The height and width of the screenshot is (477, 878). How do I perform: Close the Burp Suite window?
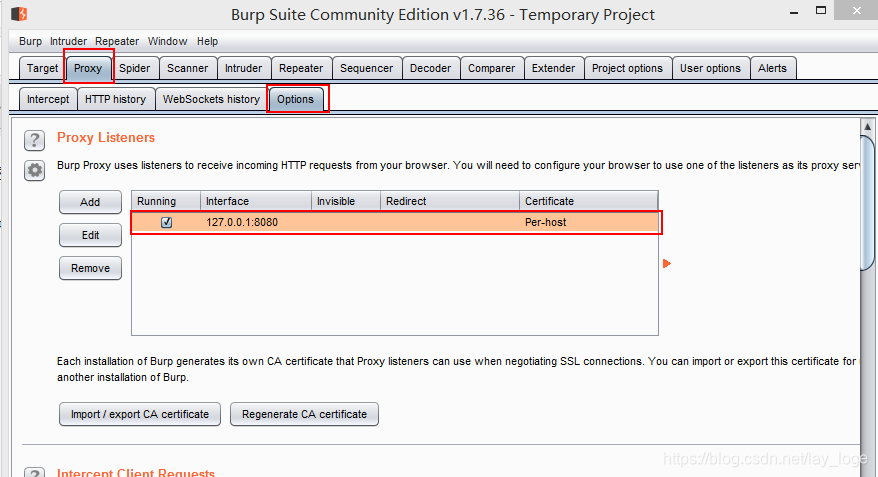pos(856,10)
